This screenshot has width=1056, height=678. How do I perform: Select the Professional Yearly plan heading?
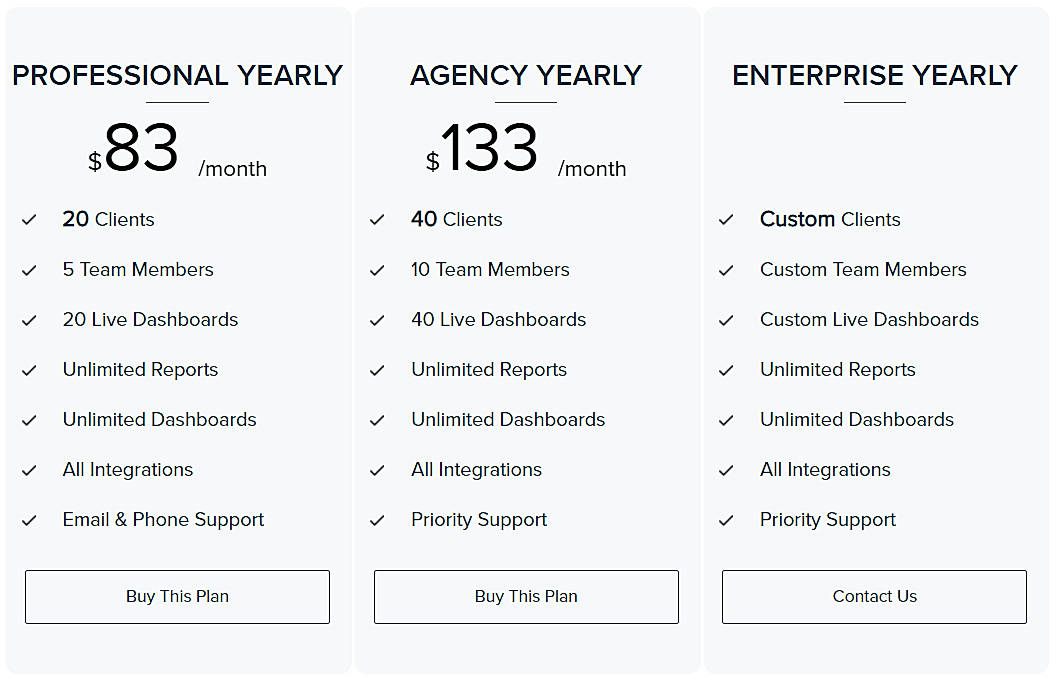177,75
